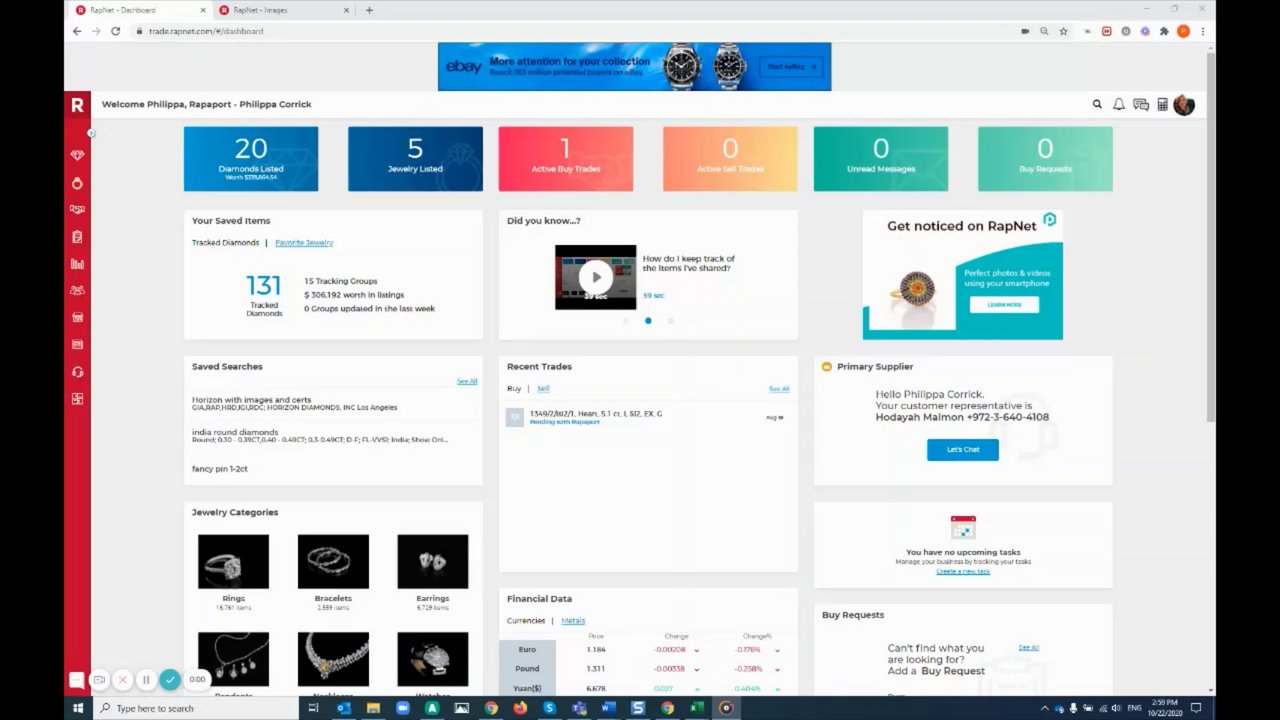Open the Chrome profile avatar P
Viewport: 1280px width, 720px height.
coord(1183,31)
